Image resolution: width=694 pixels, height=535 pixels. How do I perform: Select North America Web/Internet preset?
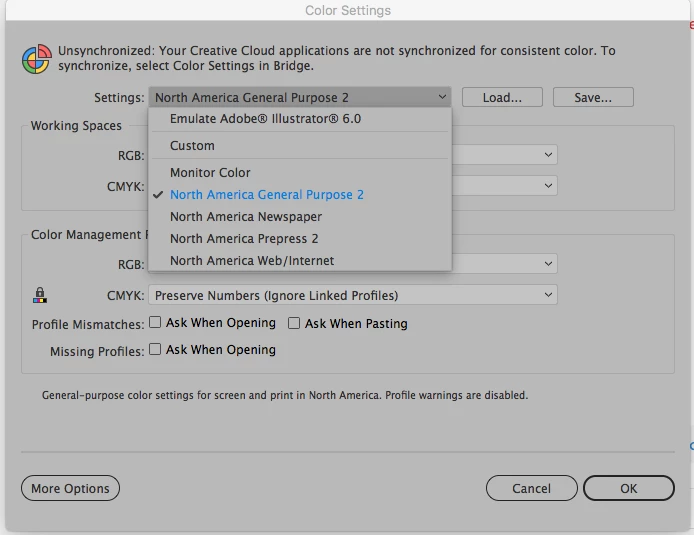pos(300,261)
